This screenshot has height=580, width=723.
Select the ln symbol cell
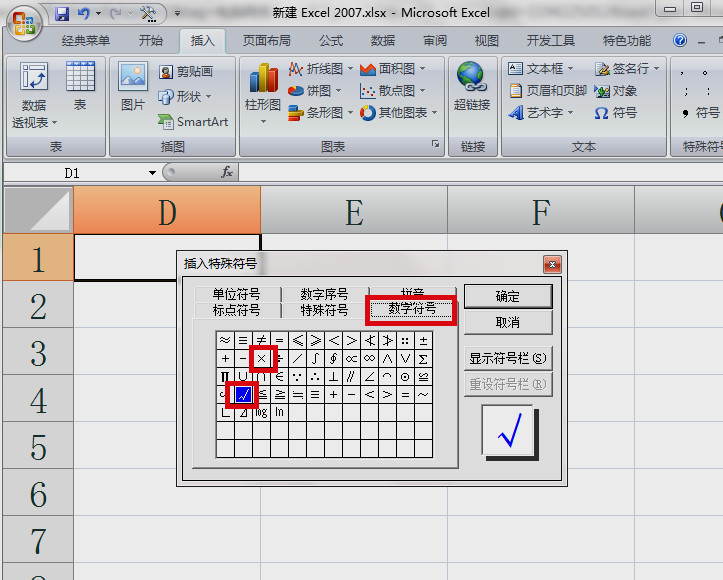[279, 412]
